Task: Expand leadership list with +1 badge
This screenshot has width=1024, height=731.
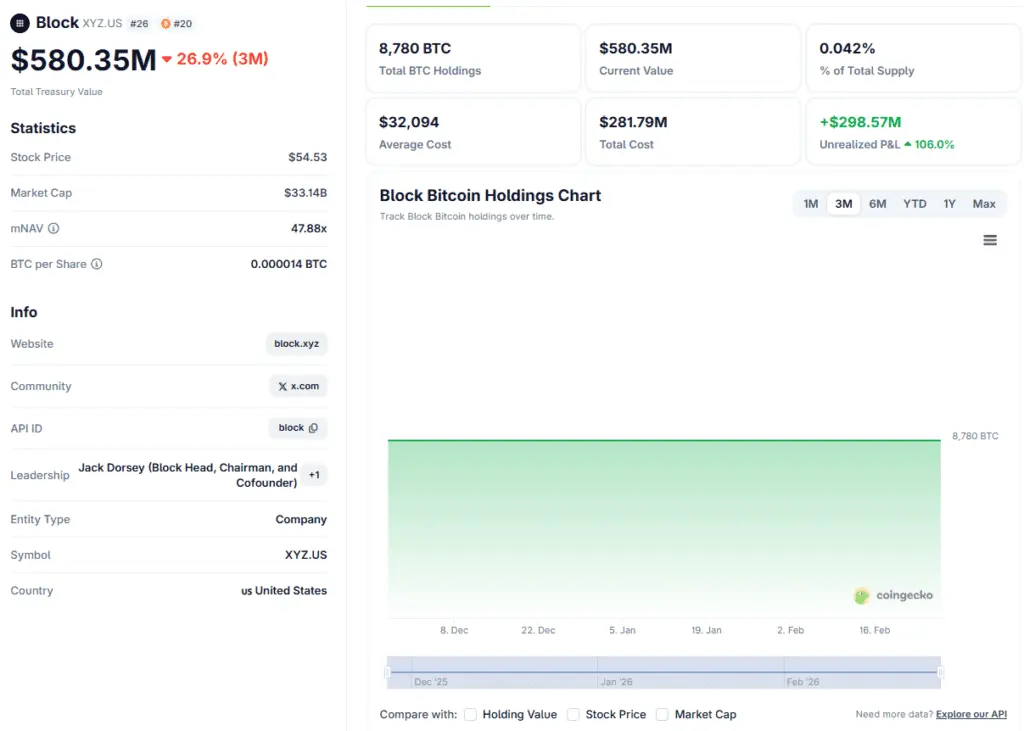Action: point(314,475)
